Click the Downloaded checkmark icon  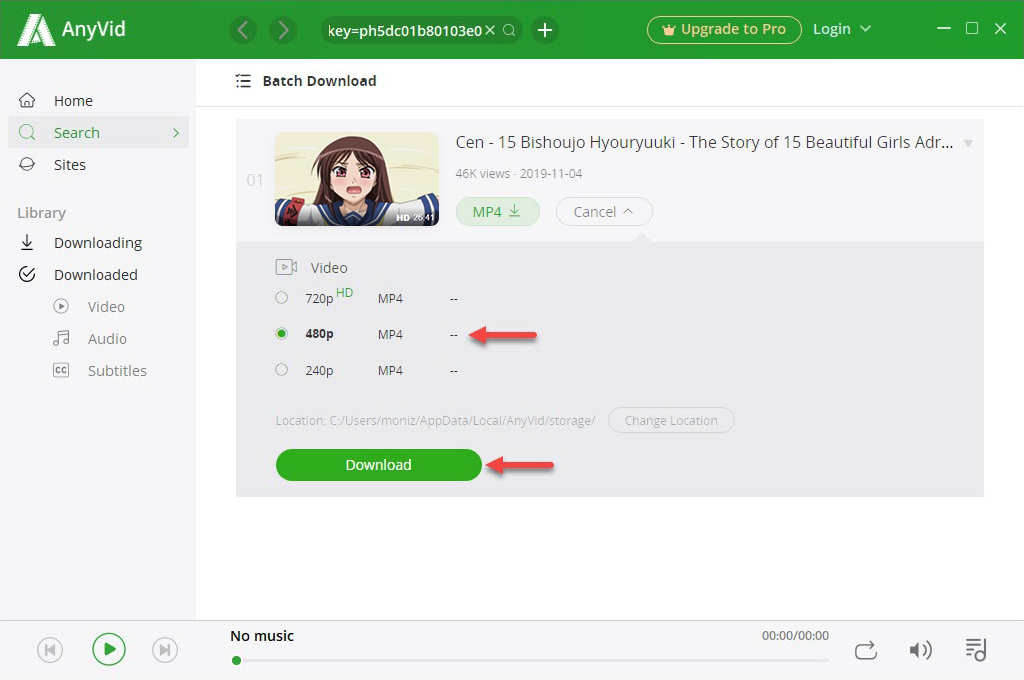pyautogui.click(x=27, y=274)
